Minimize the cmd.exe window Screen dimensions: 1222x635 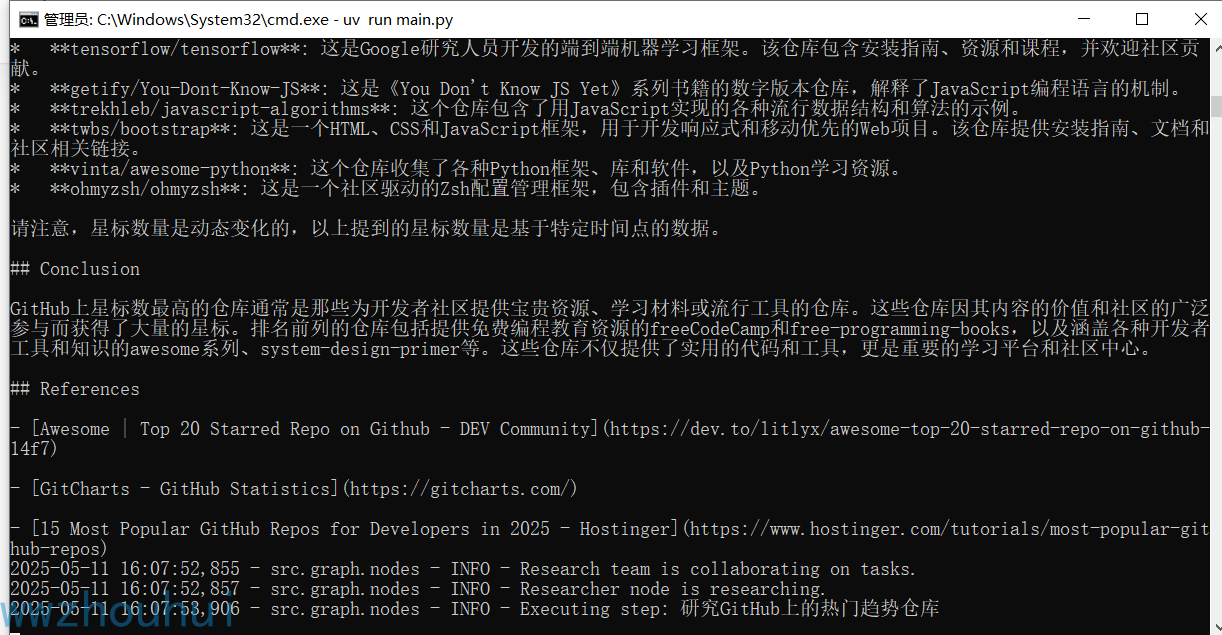click(x=1085, y=18)
